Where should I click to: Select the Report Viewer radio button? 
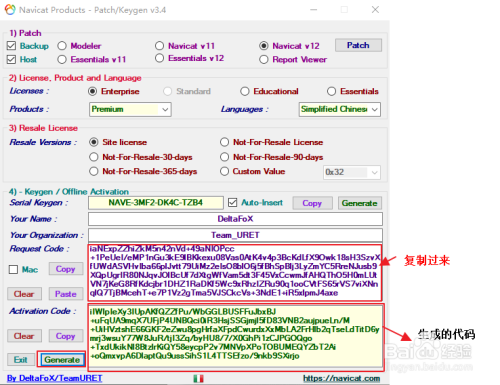point(264,59)
